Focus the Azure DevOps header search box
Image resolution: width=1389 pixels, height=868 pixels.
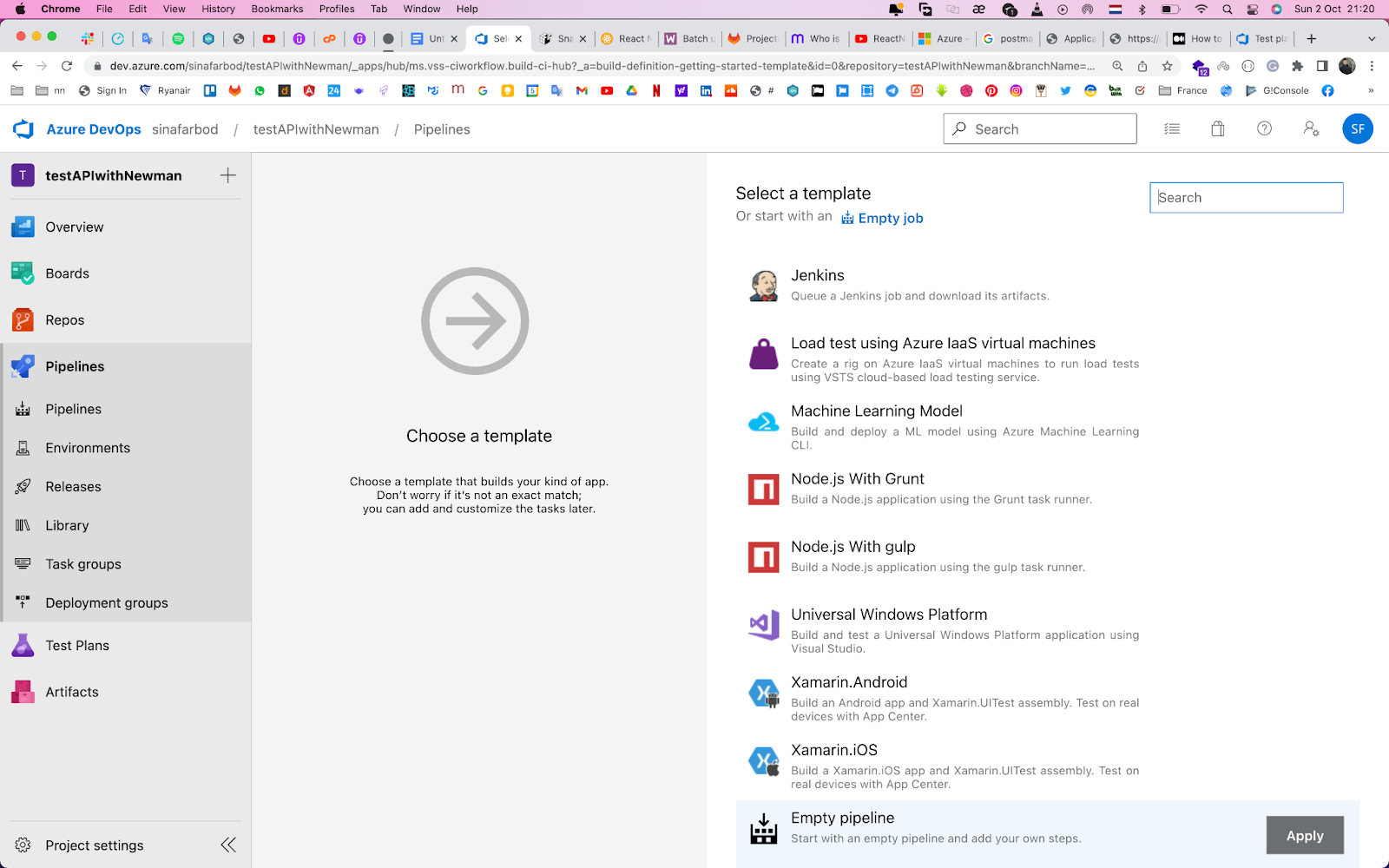[1040, 129]
